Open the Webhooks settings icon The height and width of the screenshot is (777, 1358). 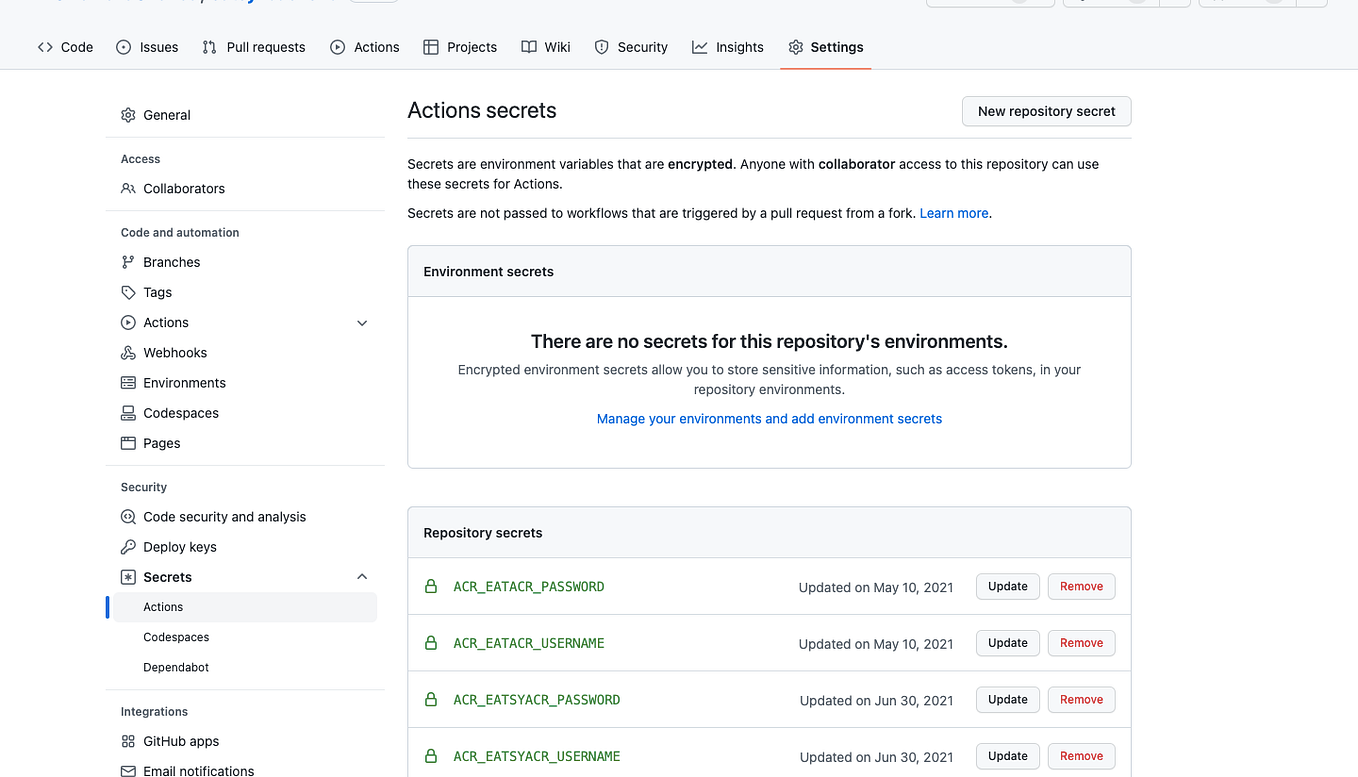point(128,352)
